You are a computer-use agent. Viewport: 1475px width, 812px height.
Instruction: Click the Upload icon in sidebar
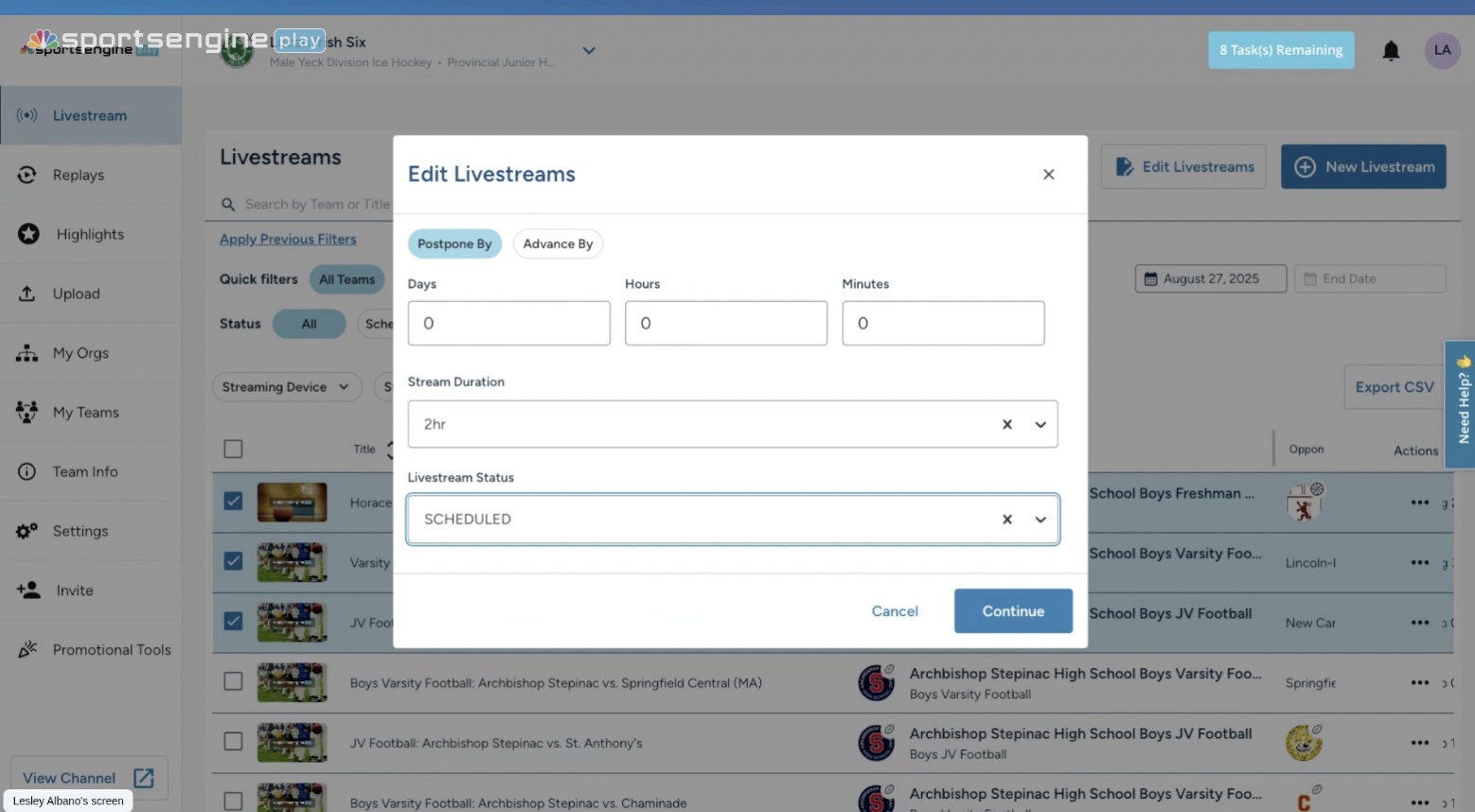(27, 293)
